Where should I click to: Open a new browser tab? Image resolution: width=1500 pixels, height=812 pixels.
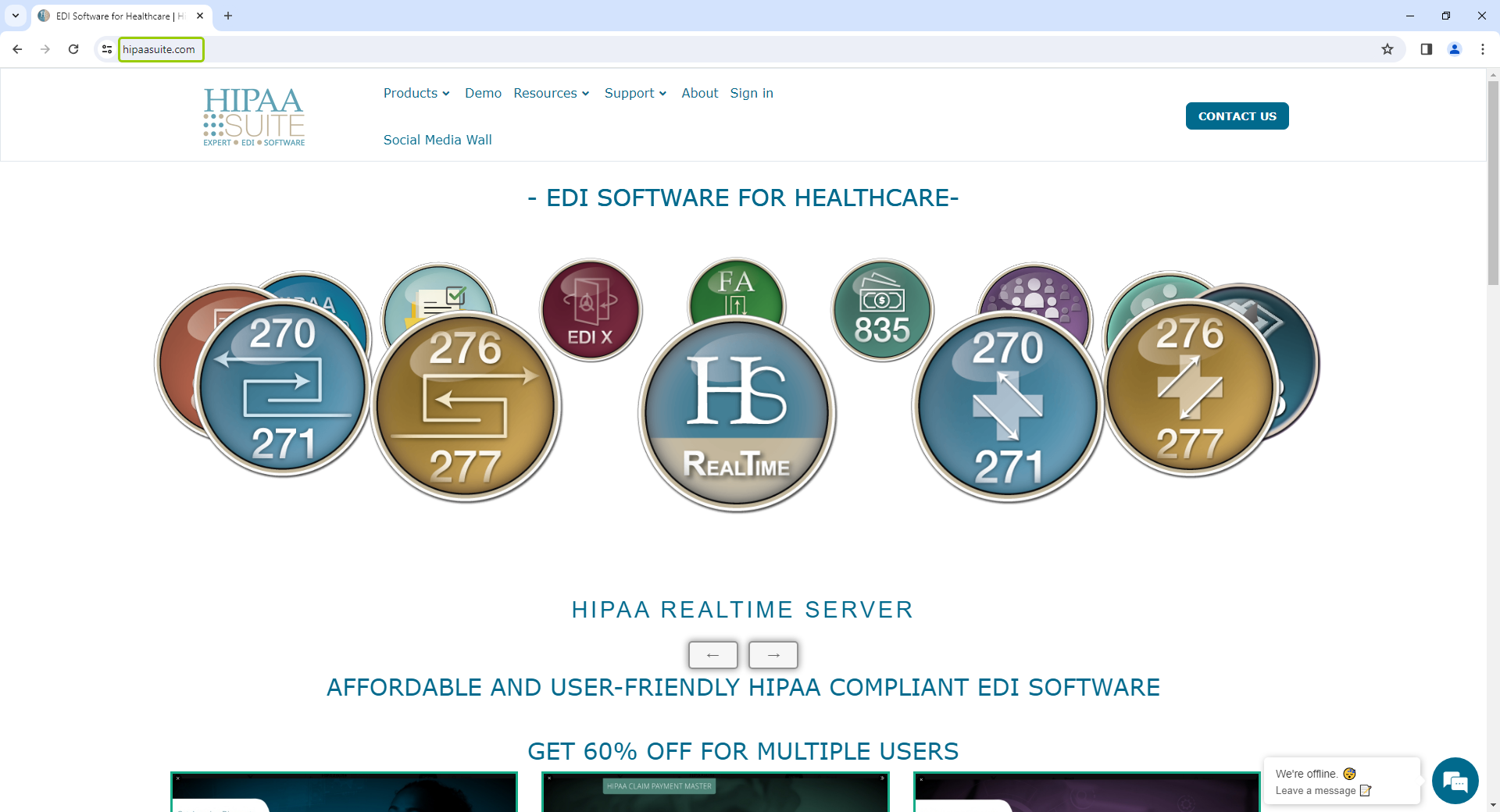[x=228, y=16]
